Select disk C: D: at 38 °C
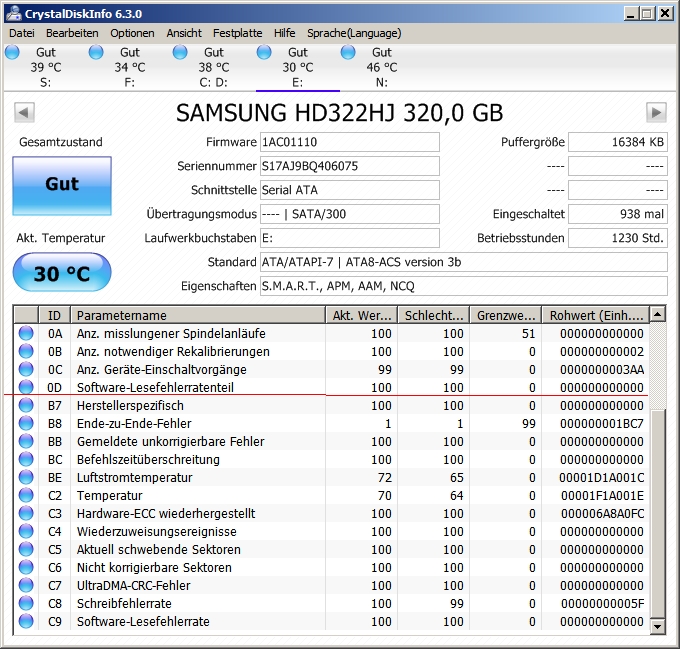680x649 pixels. tap(214, 67)
